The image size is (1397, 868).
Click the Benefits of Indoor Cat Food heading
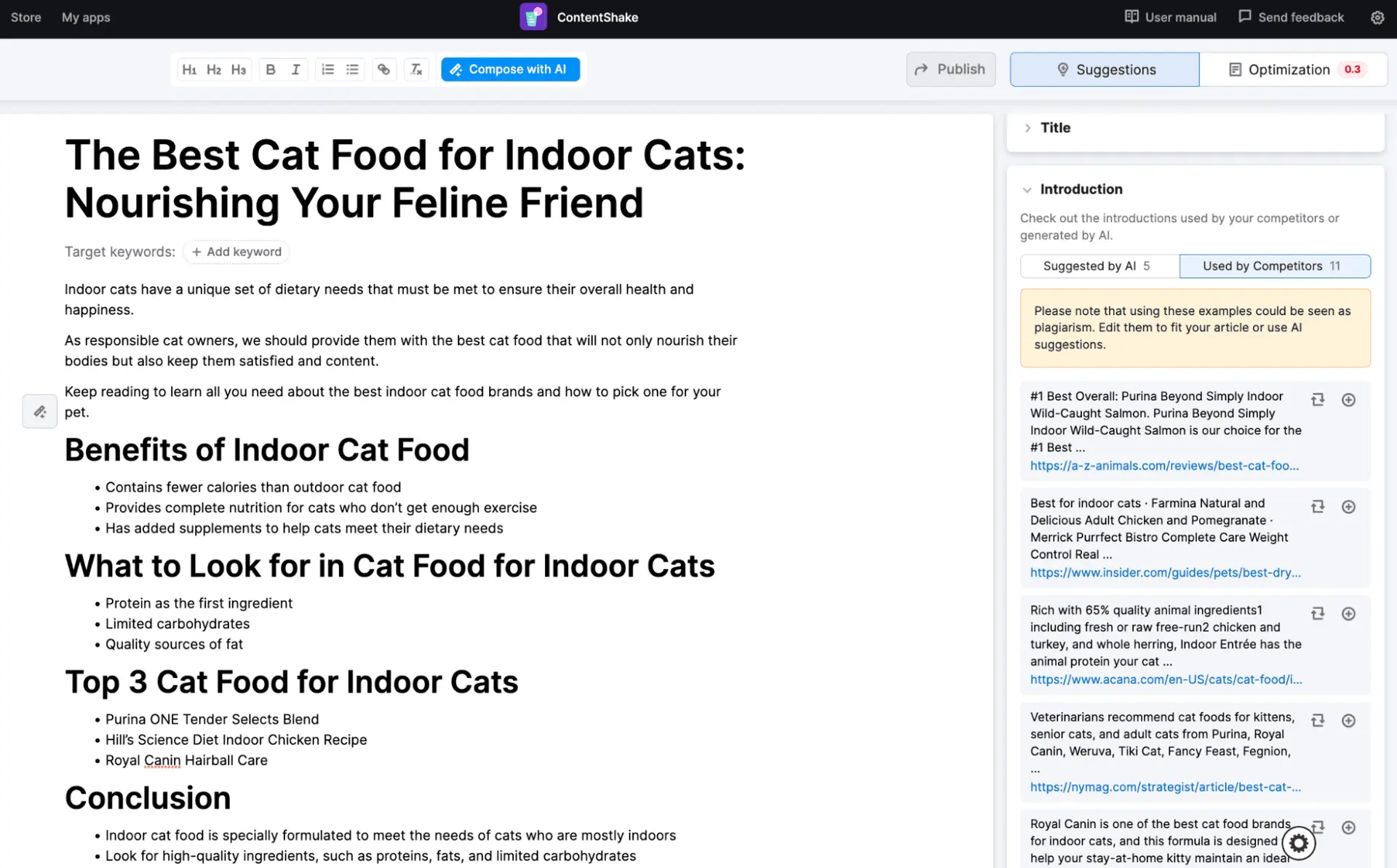coord(267,450)
